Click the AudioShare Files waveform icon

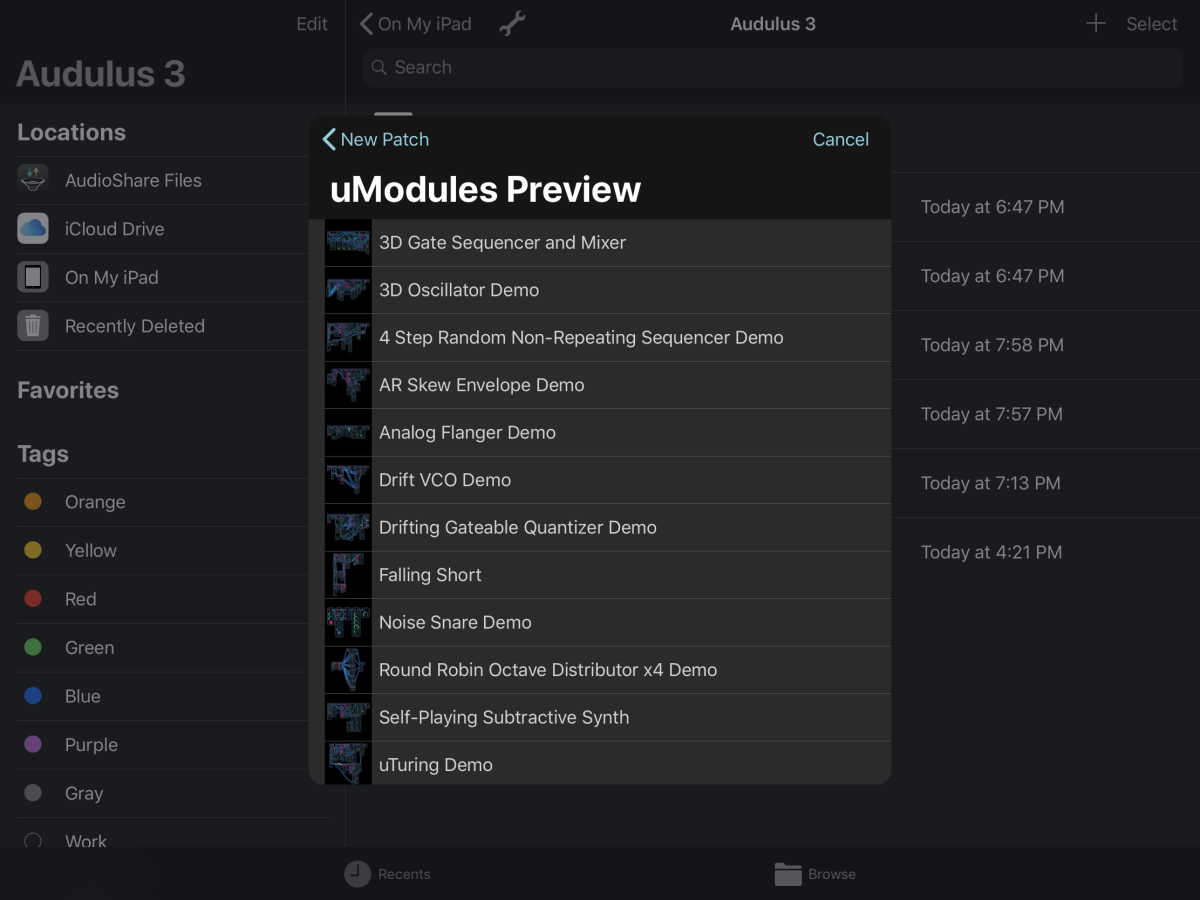tap(33, 180)
